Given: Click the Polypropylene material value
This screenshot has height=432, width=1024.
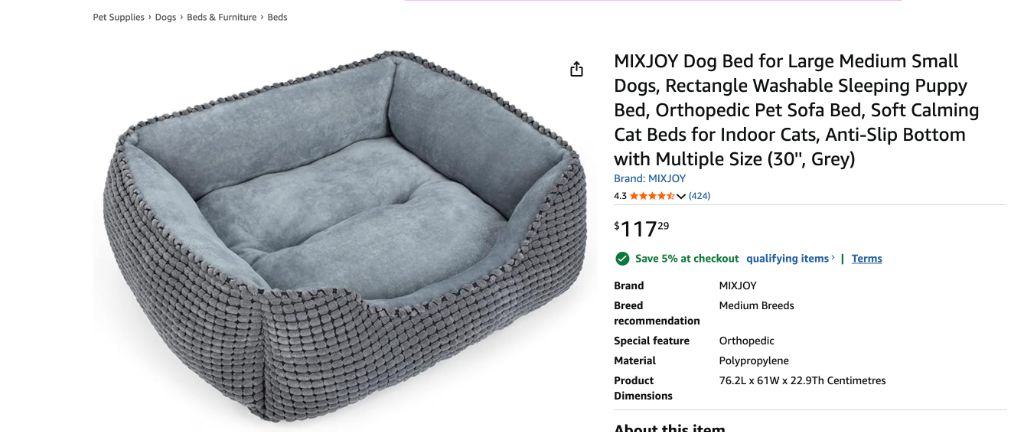Looking at the screenshot, I should 753,361.
